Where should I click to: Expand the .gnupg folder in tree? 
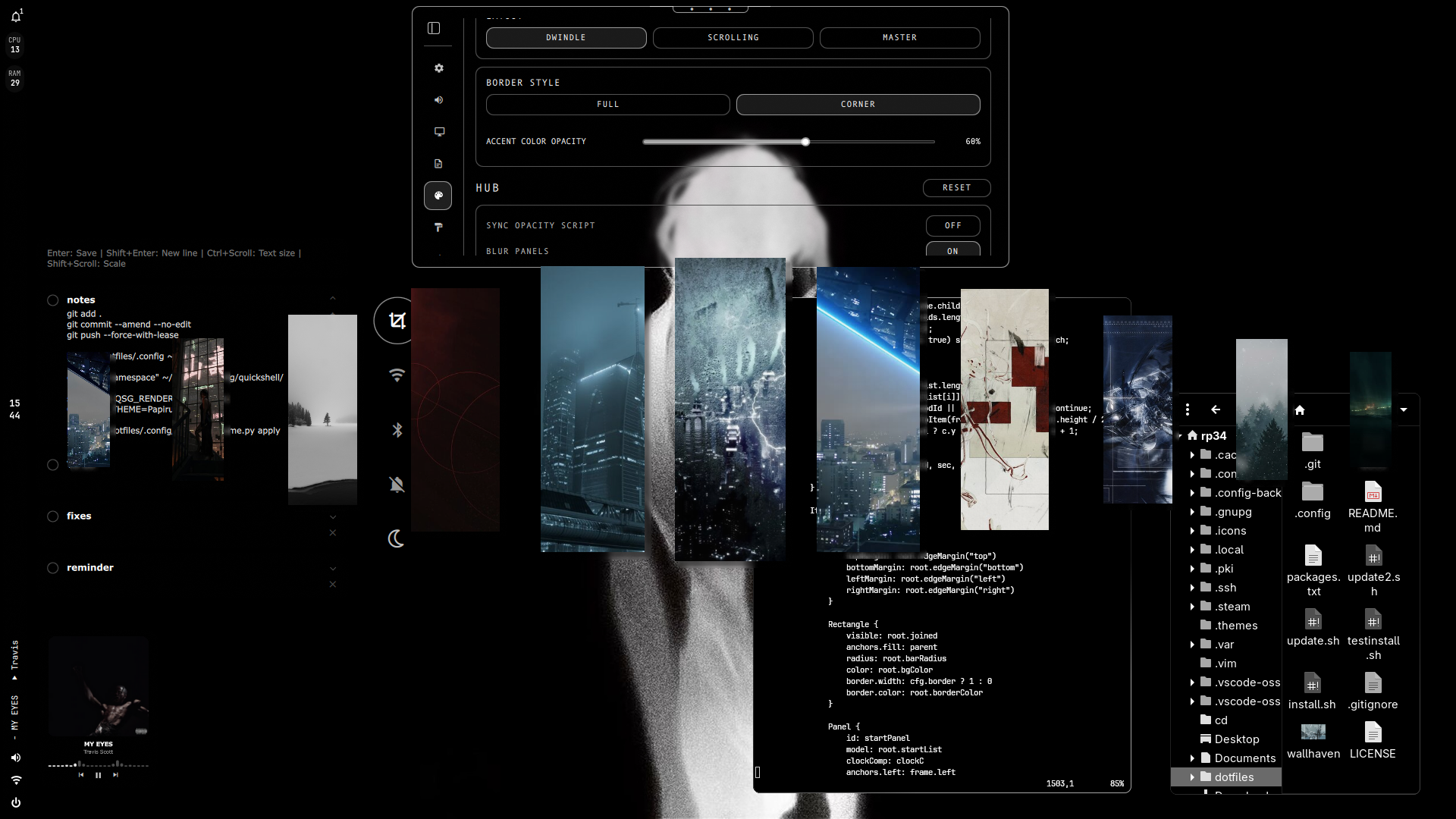(x=1192, y=512)
